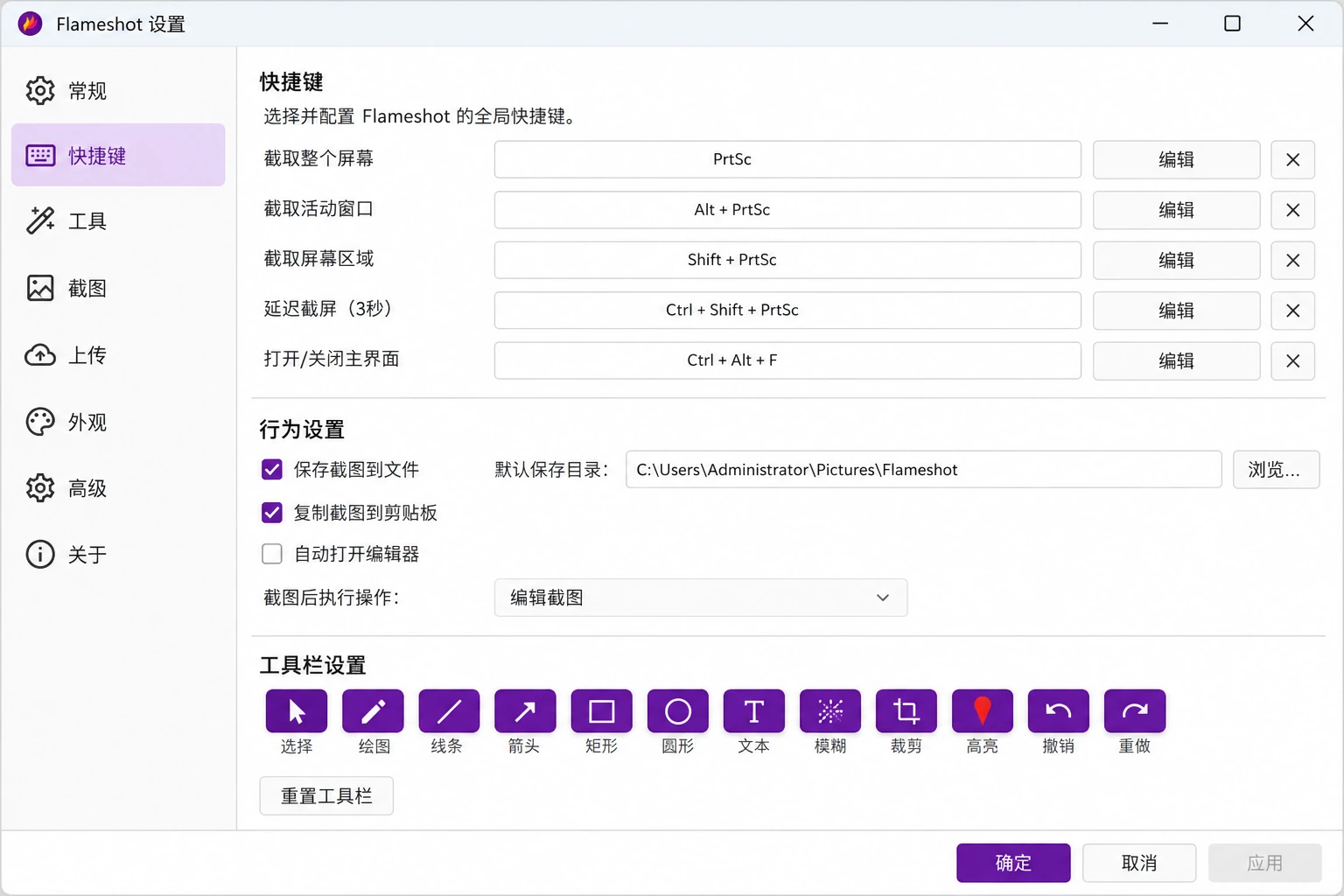Click the Ctrl + Shift + PrtSc field
The image size is (1344, 896).
(787, 311)
